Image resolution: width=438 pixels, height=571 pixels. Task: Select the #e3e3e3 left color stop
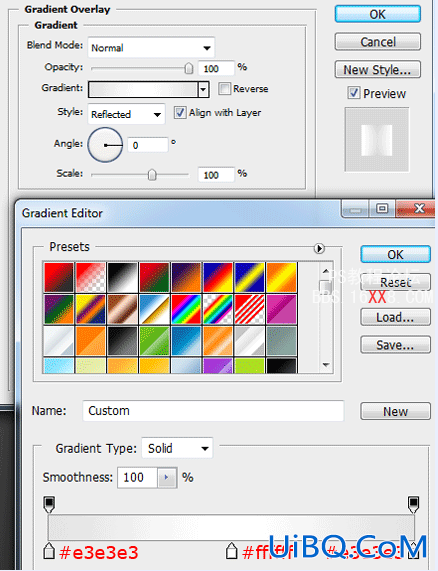tap(49, 551)
